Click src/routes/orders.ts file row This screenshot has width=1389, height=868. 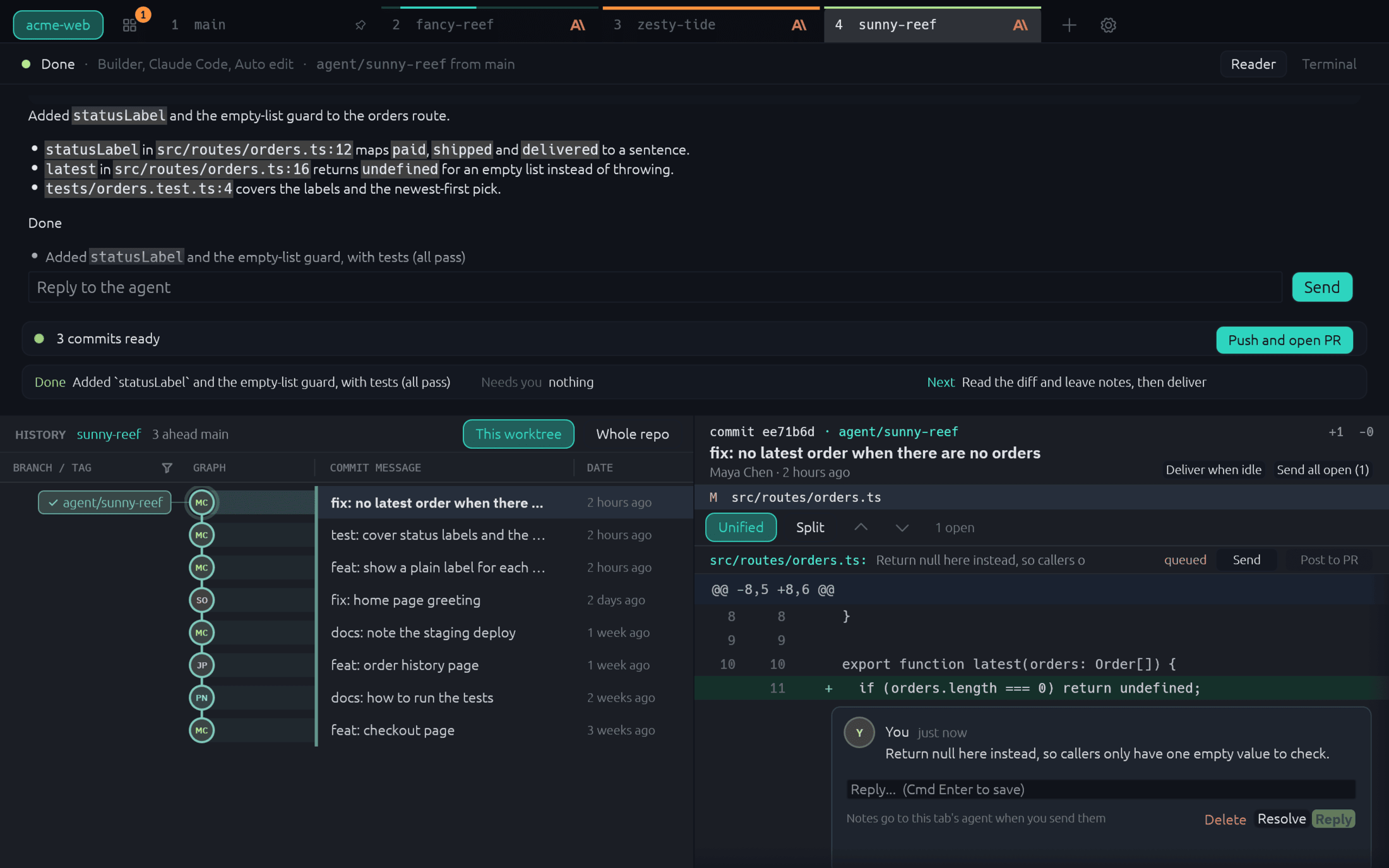(1042, 497)
